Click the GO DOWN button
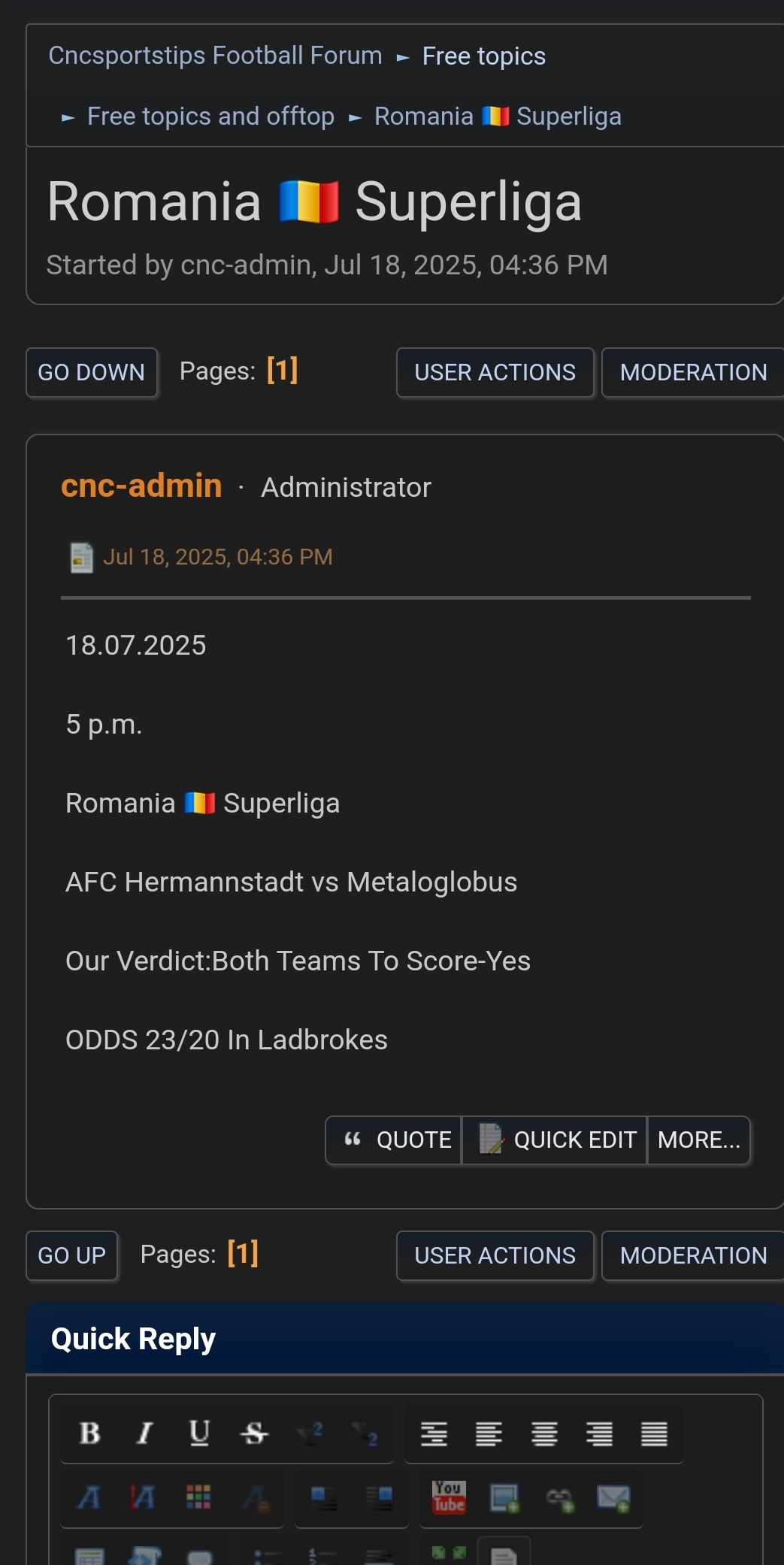 click(x=92, y=372)
